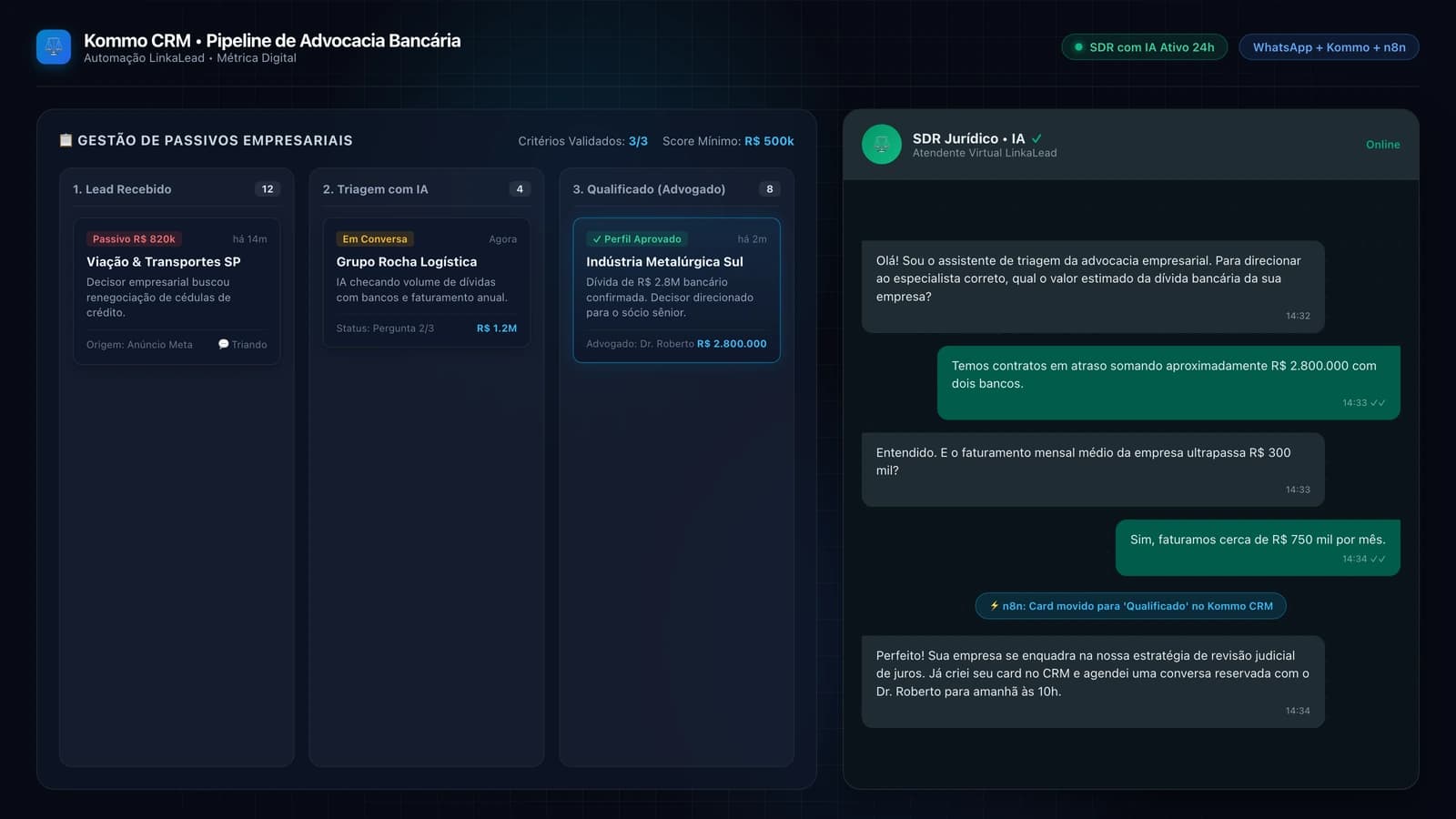Click the green dot in SDR com IA badge
The image size is (1456, 819).
(x=1079, y=47)
